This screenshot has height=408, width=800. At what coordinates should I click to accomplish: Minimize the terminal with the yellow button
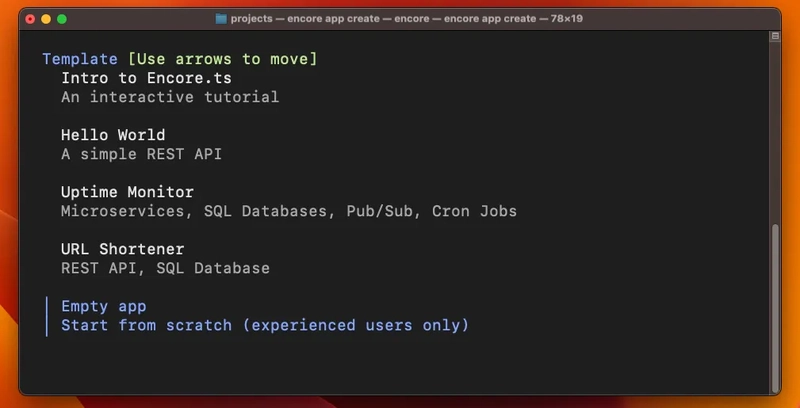pos(46,19)
